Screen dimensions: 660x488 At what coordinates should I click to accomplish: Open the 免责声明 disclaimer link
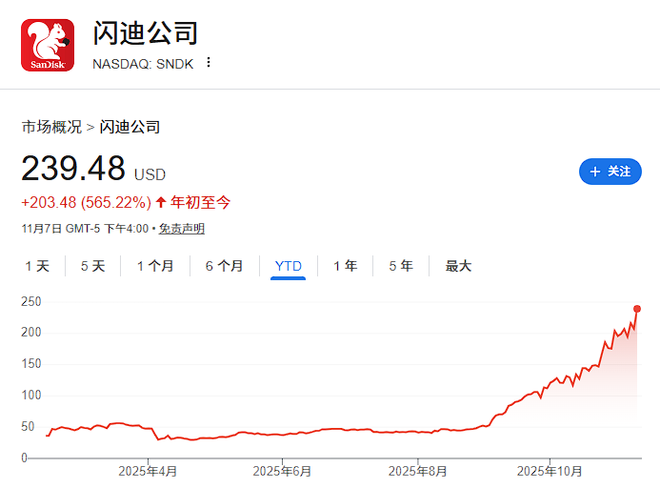182,229
